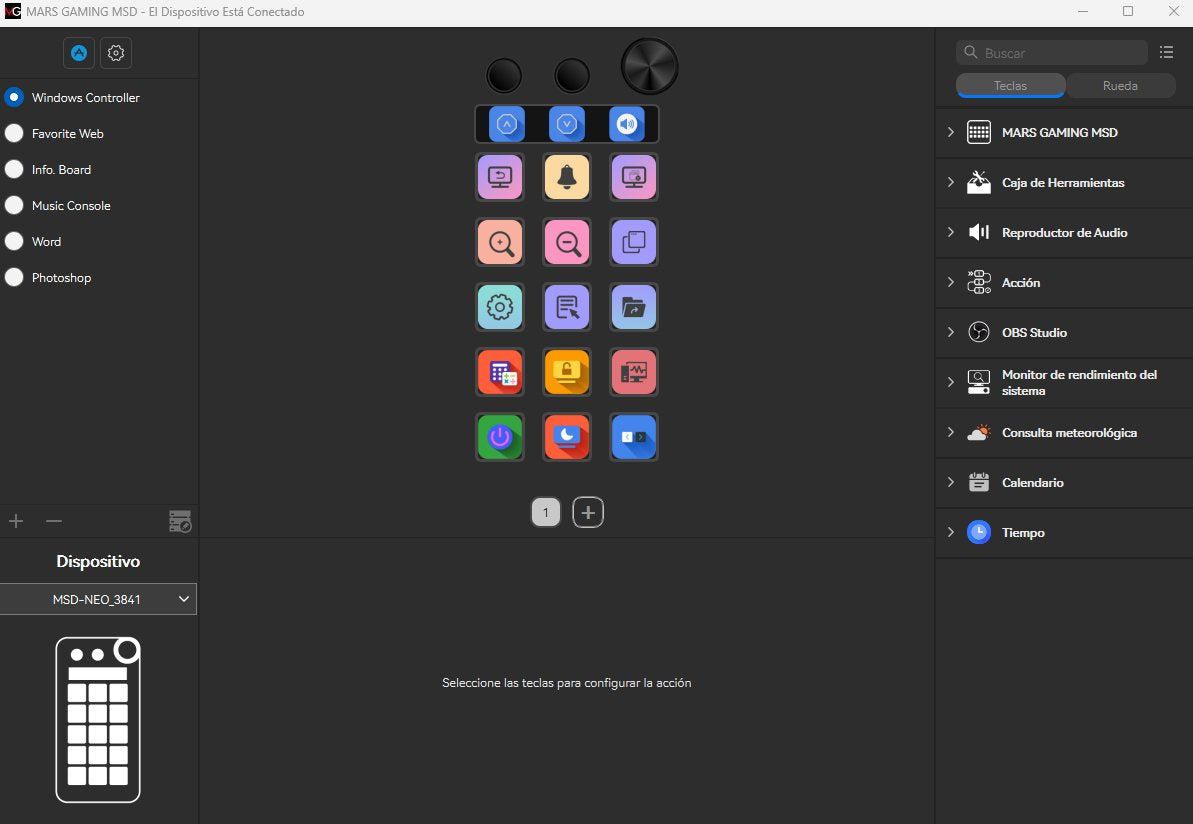
Task: Expand the OBS Studio category
Action: pyautogui.click(x=1034, y=333)
